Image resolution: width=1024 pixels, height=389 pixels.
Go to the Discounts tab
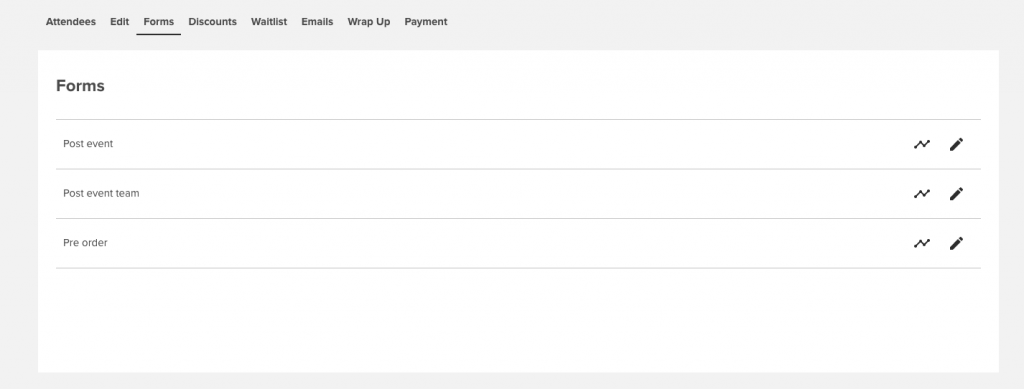point(212,22)
